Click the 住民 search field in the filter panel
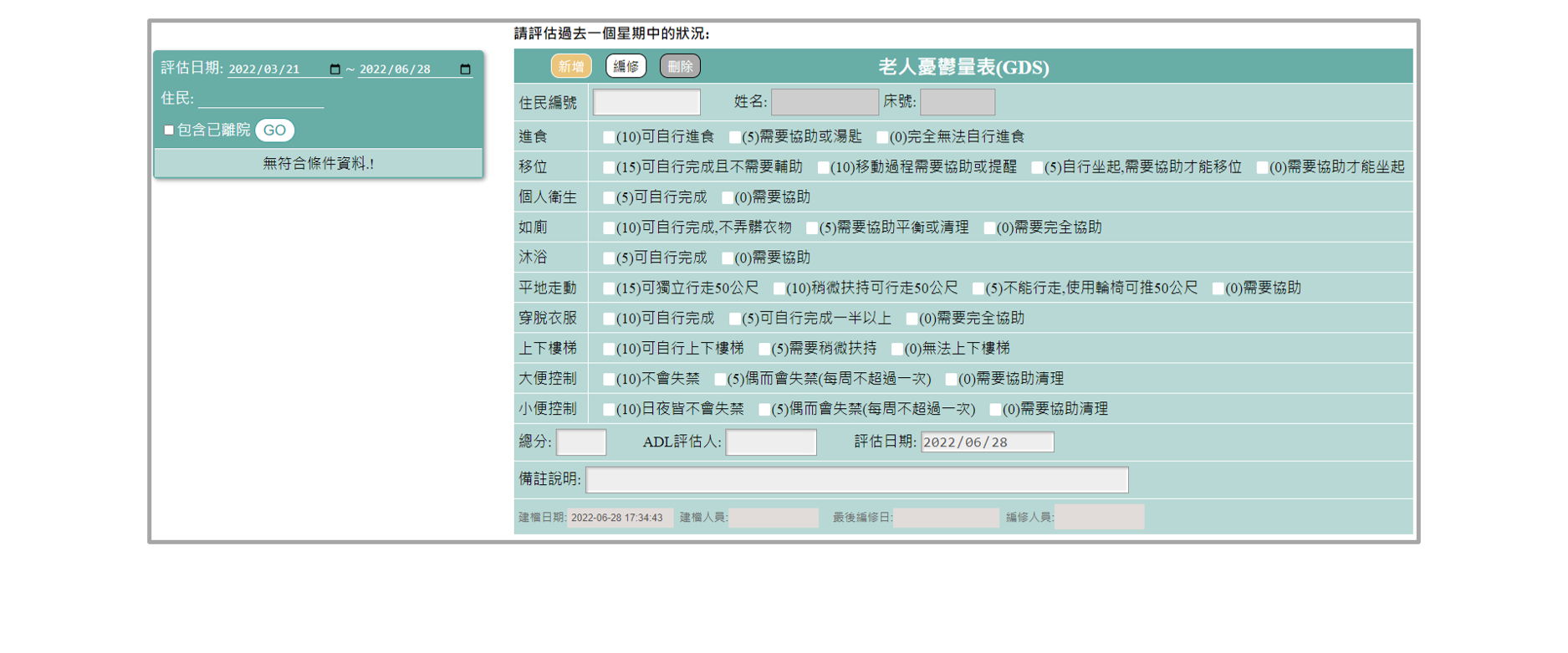Screen dimensions: 1568x653 click(x=261, y=99)
